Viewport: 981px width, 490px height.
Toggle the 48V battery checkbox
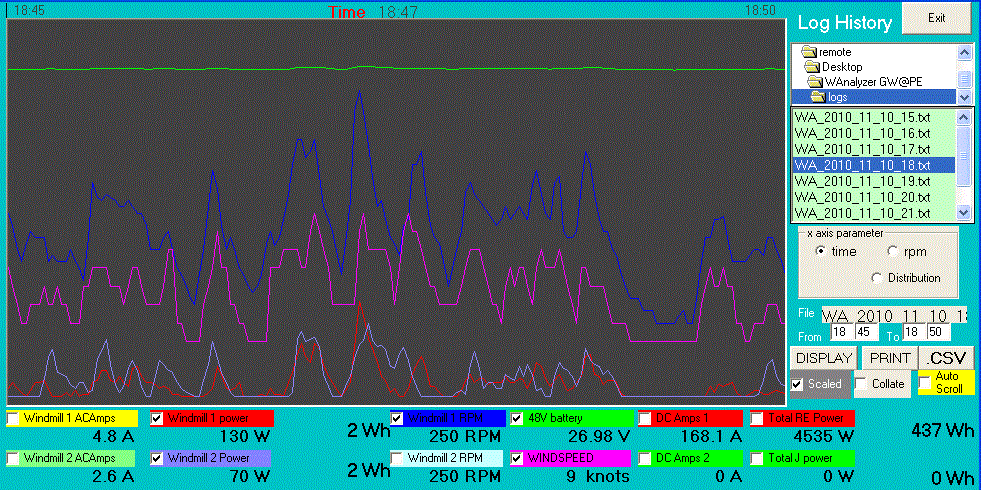tap(517, 418)
